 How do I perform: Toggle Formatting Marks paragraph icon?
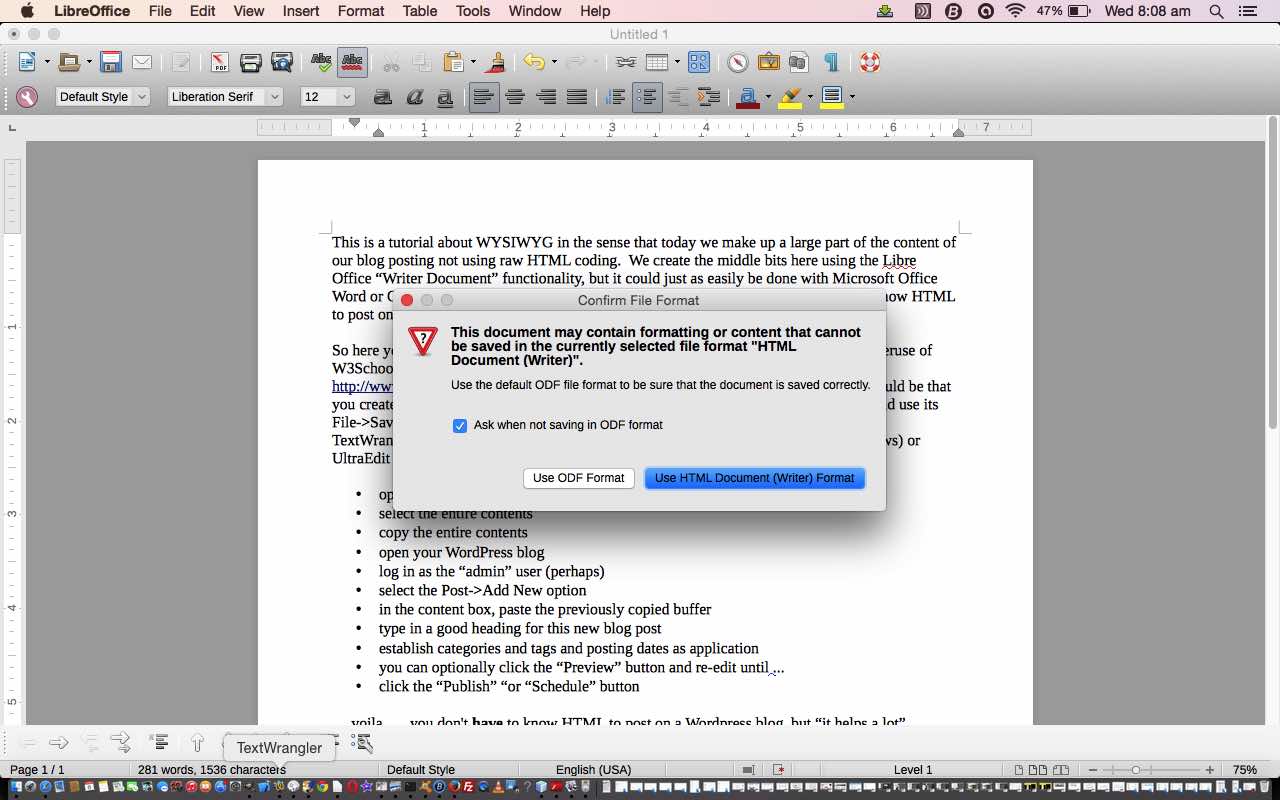click(x=830, y=62)
